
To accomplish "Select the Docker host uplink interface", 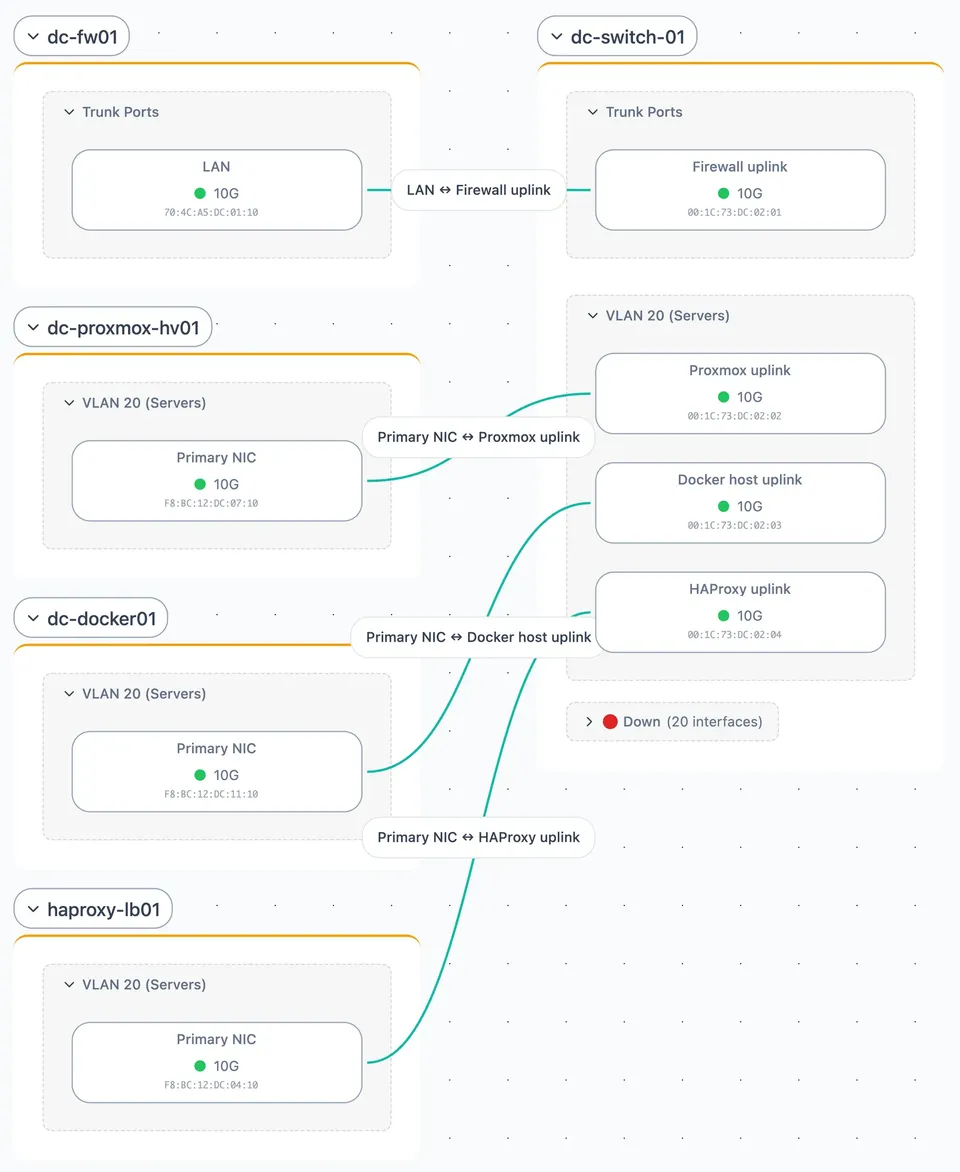I will (740, 502).
